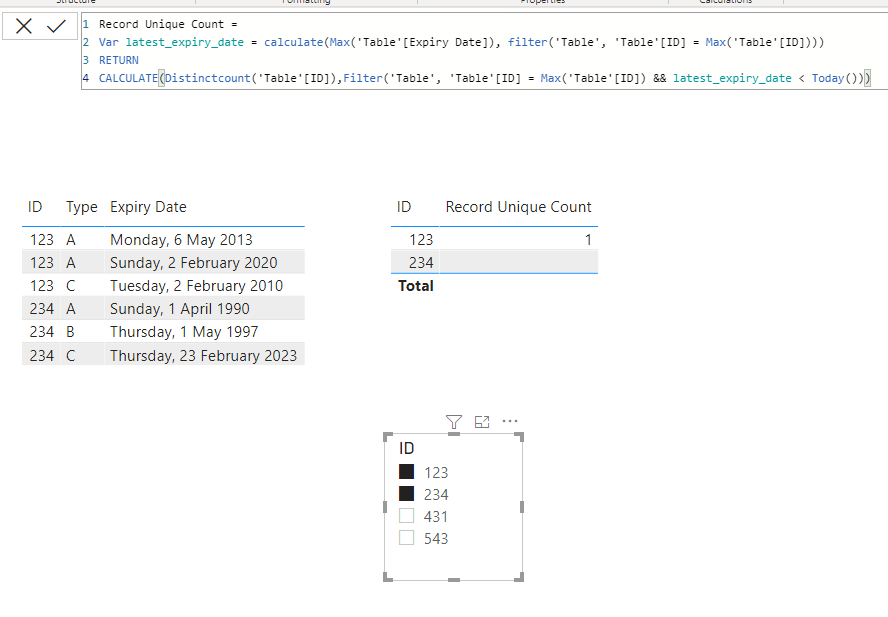
Task: Select the 'Thursday, 23 February 2023' cell
Action: (203, 355)
